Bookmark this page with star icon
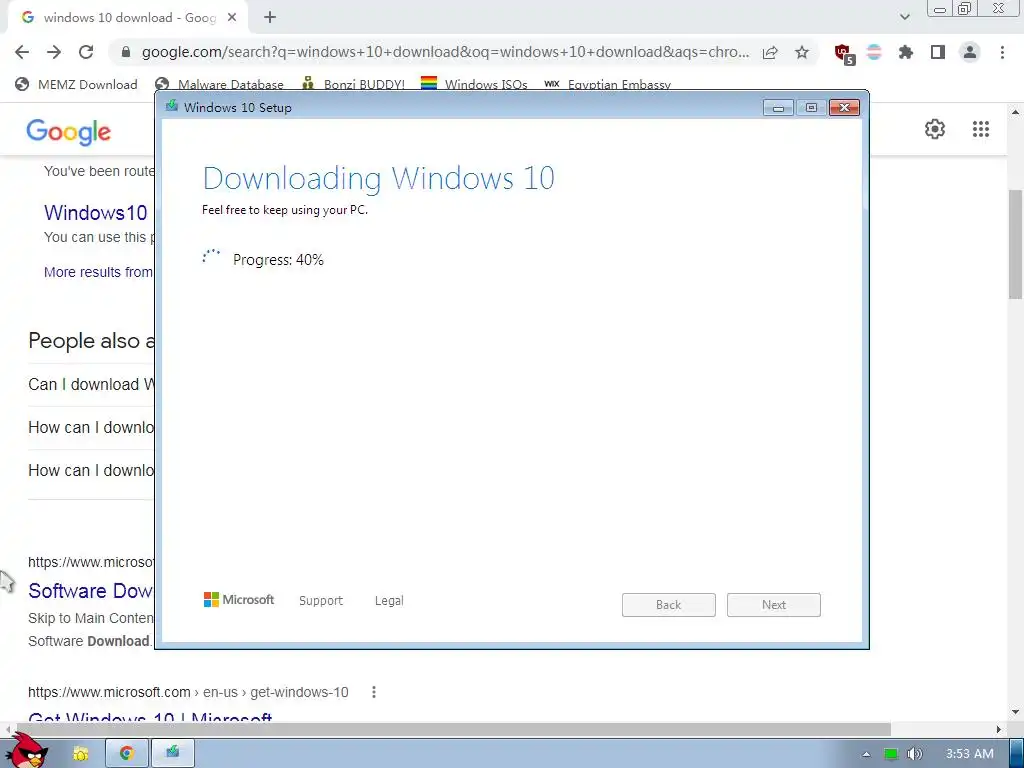The height and width of the screenshot is (768, 1024). coord(802,52)
